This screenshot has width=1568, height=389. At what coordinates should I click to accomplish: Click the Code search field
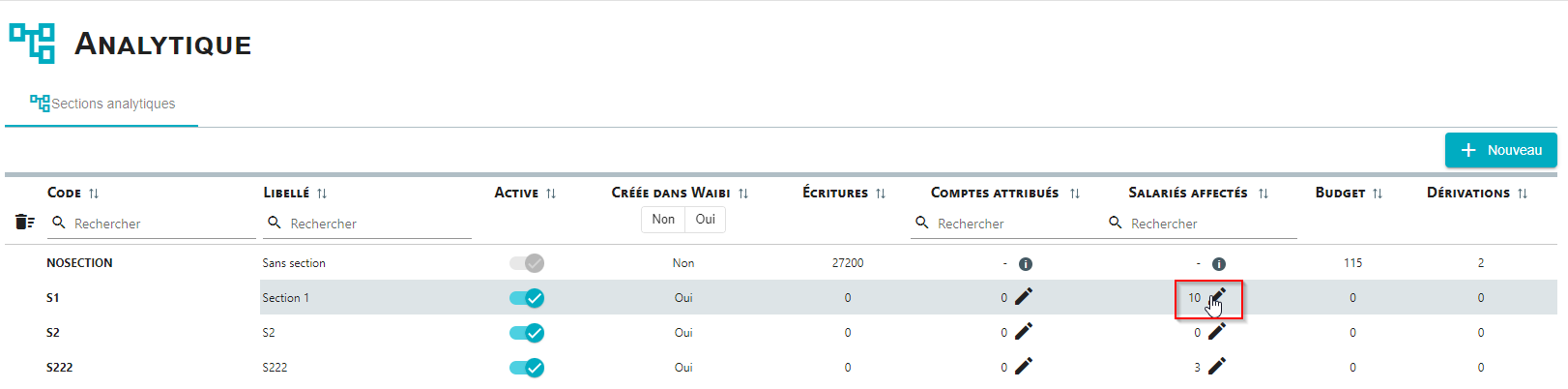pos(152,224)
